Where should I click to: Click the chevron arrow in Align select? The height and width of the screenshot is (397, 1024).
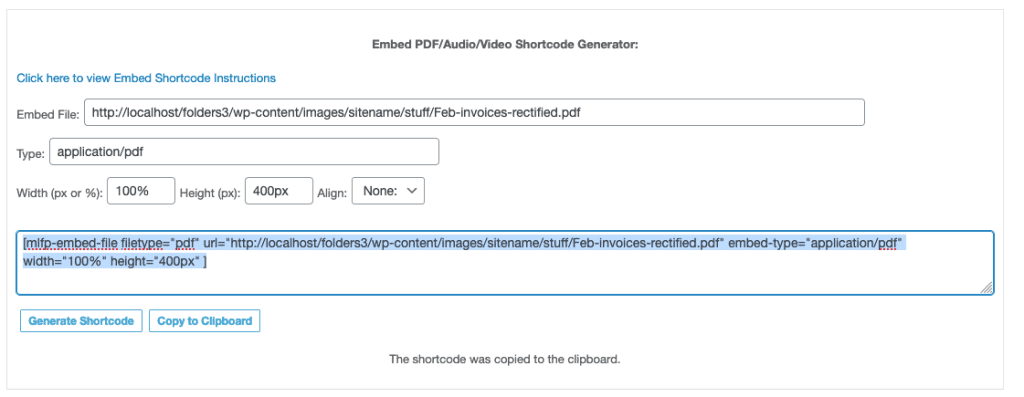(411, 191)
